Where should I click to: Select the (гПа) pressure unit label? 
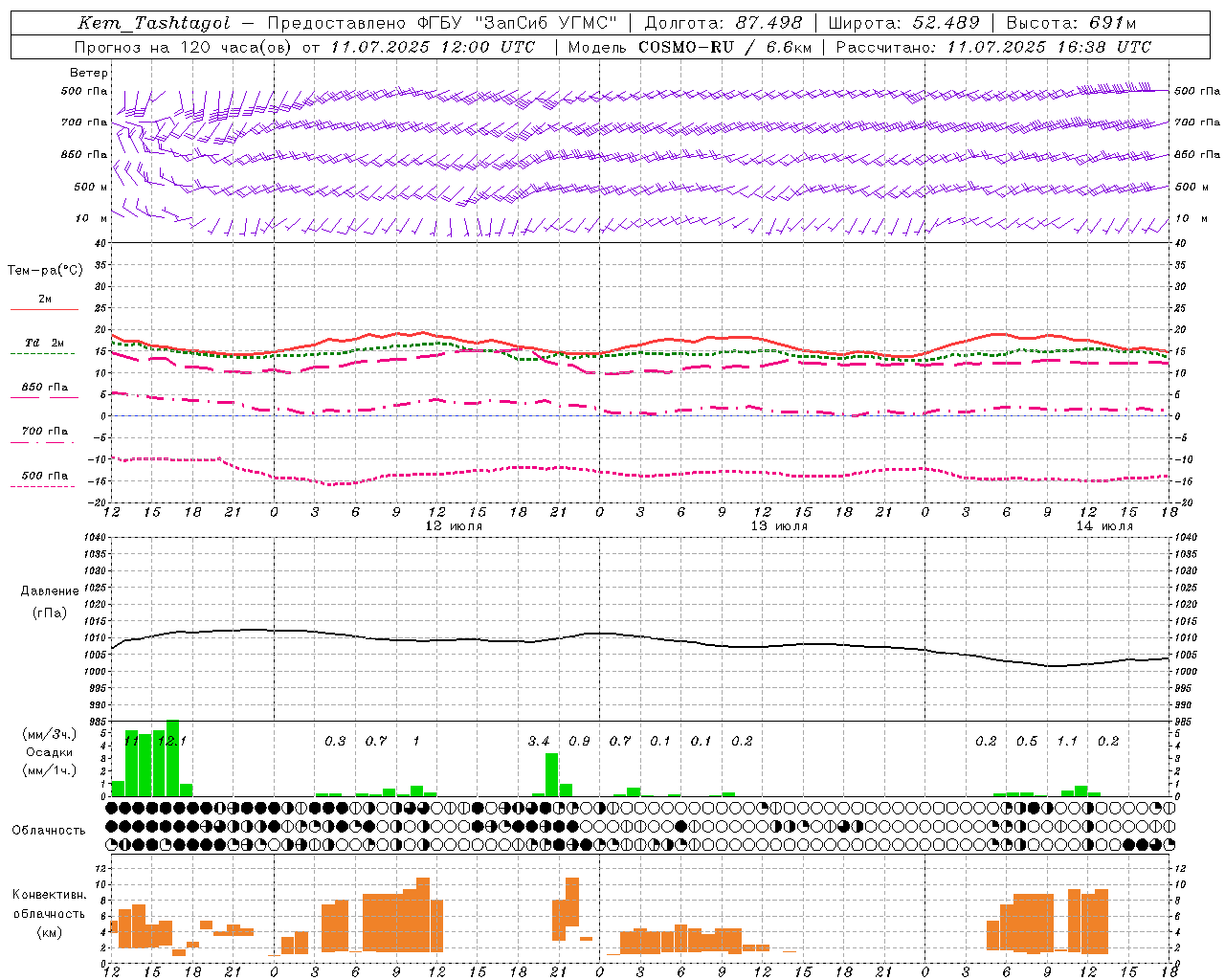click(x=50, y=613)
